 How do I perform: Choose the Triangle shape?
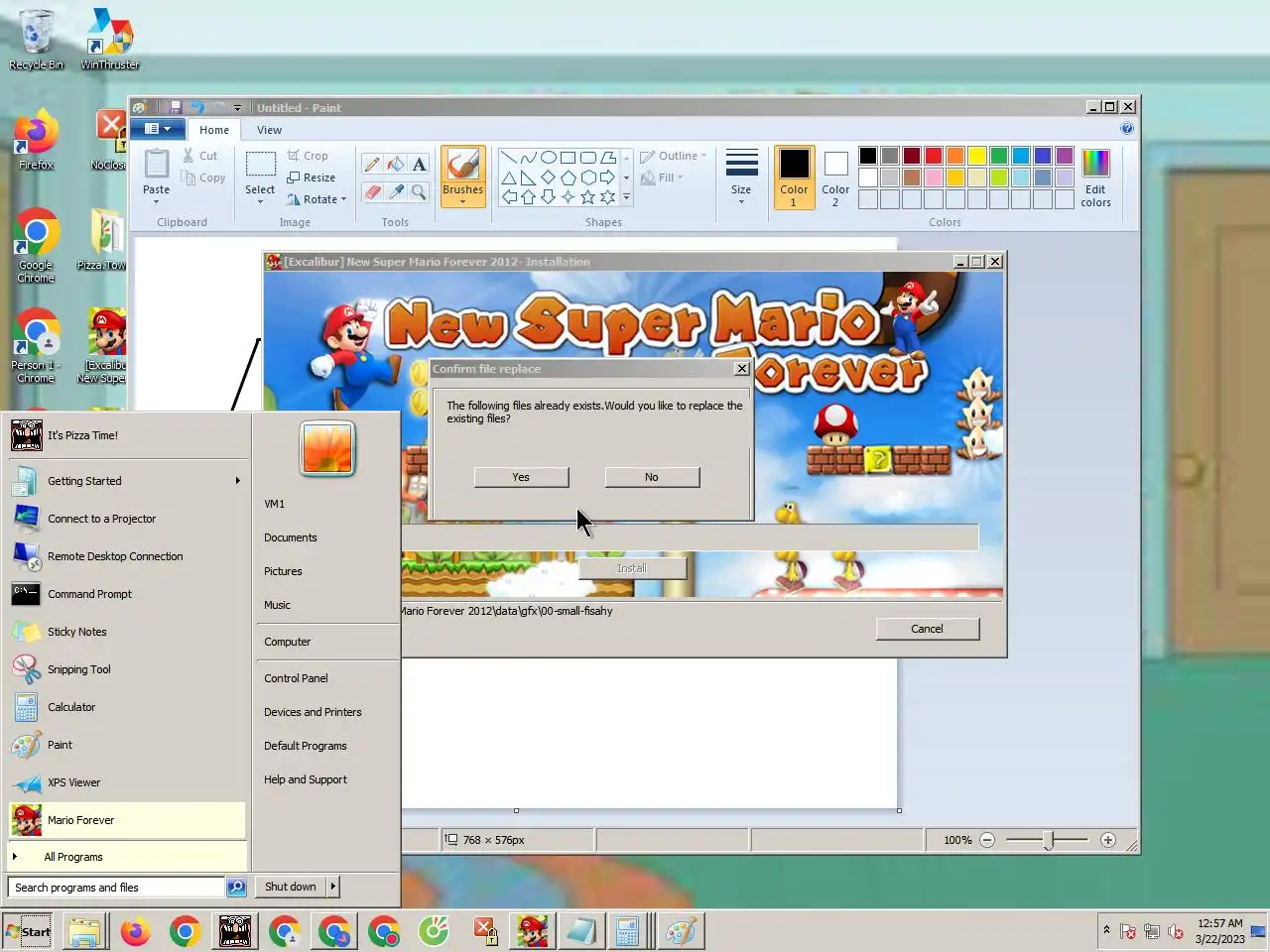point(508,178)
